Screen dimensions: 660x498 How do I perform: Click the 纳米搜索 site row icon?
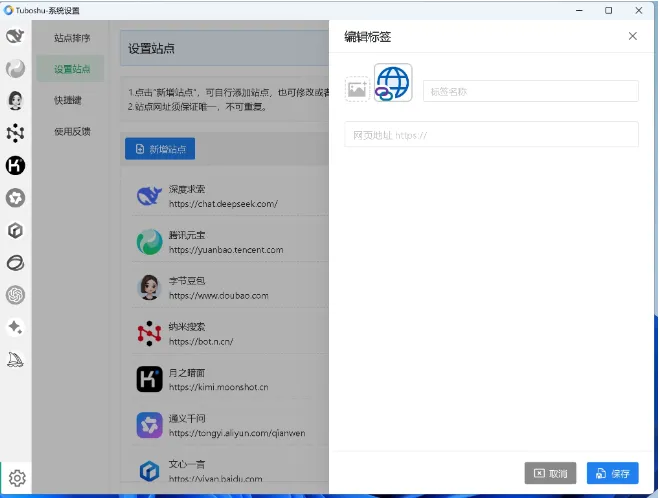(149, 333)
